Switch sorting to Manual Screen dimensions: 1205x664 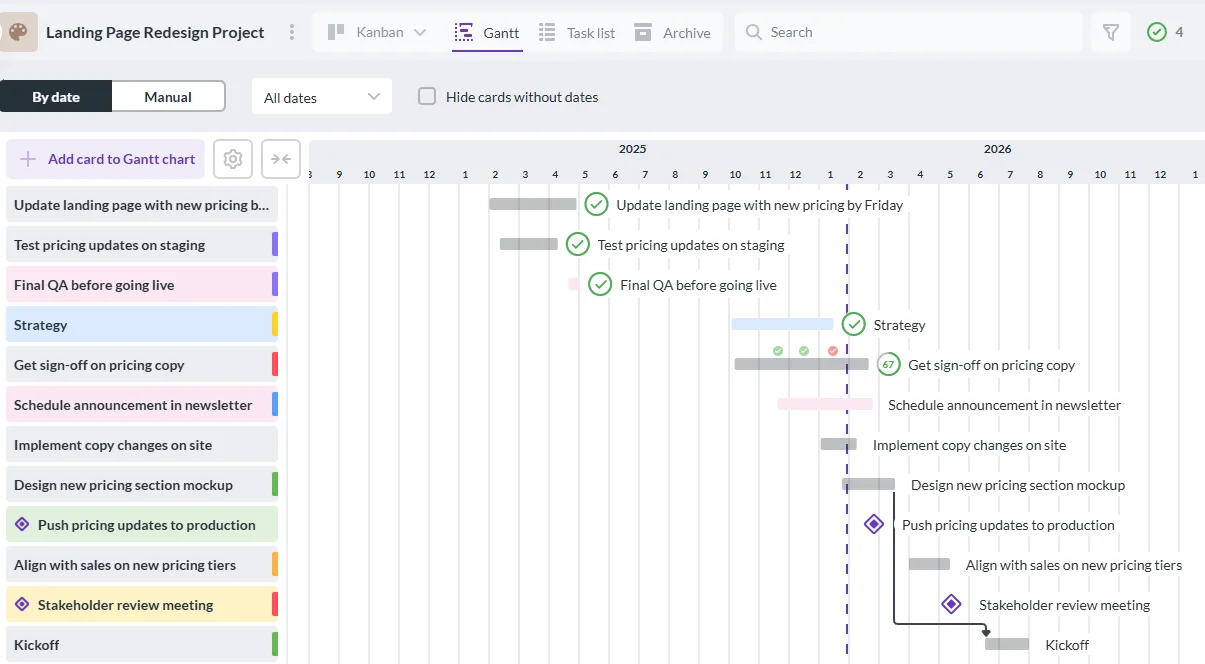pyautogui.click(x=167, y=96)
